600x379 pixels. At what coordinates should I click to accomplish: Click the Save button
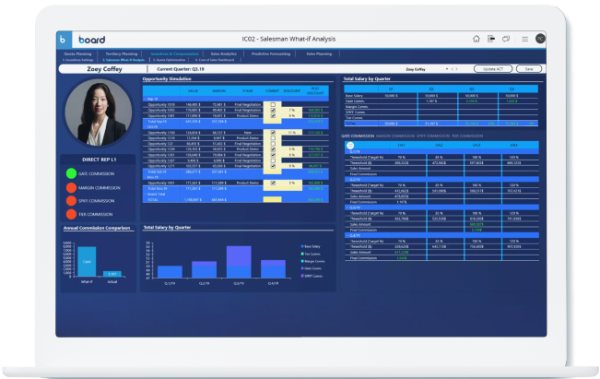529,69
